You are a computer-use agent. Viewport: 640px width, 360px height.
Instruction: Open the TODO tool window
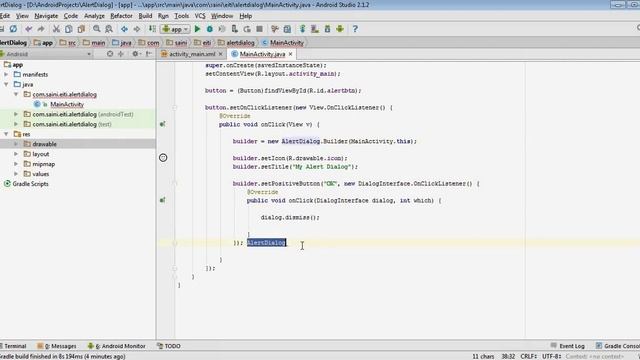(x=169, y=346)
